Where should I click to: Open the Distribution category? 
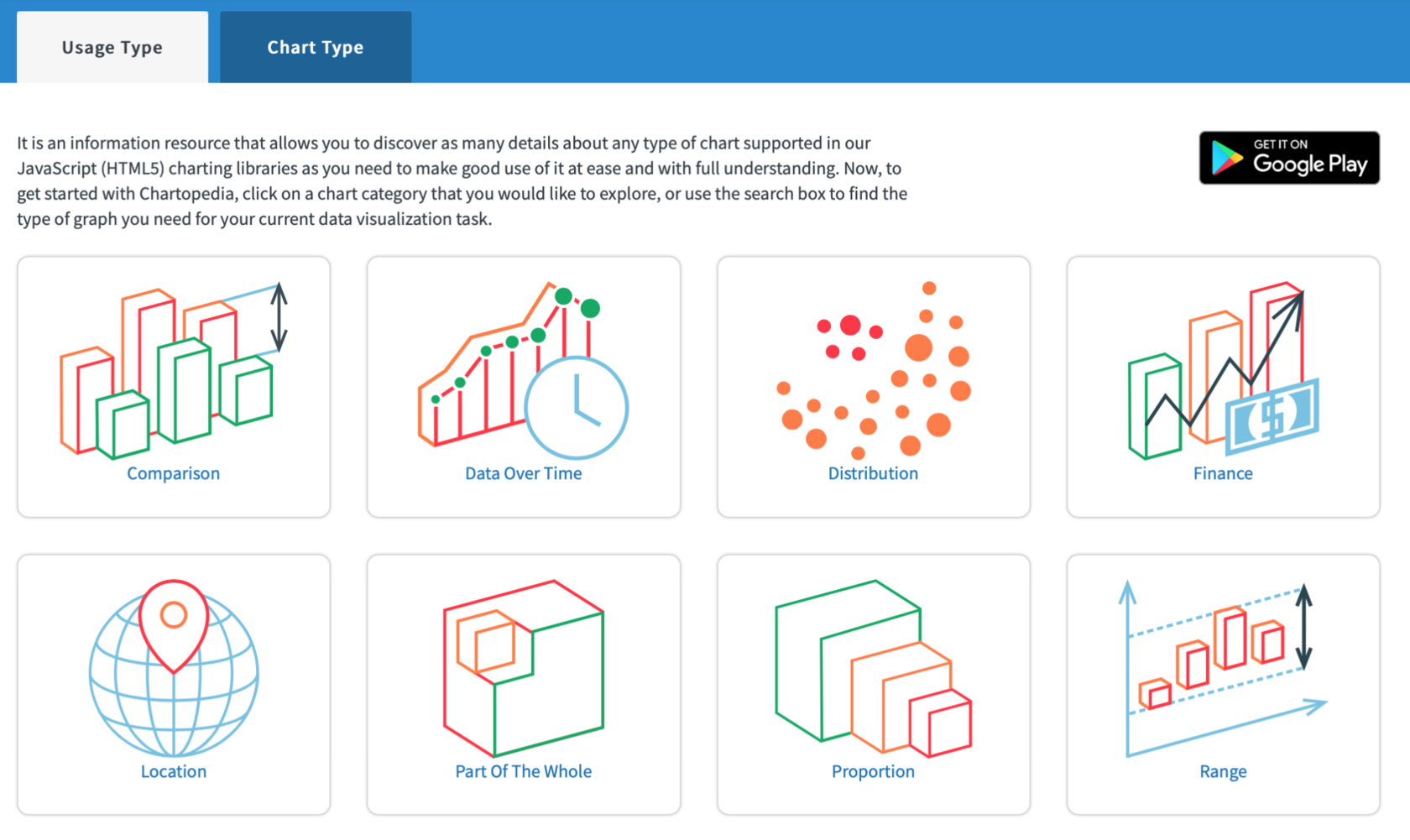(873, 472)
